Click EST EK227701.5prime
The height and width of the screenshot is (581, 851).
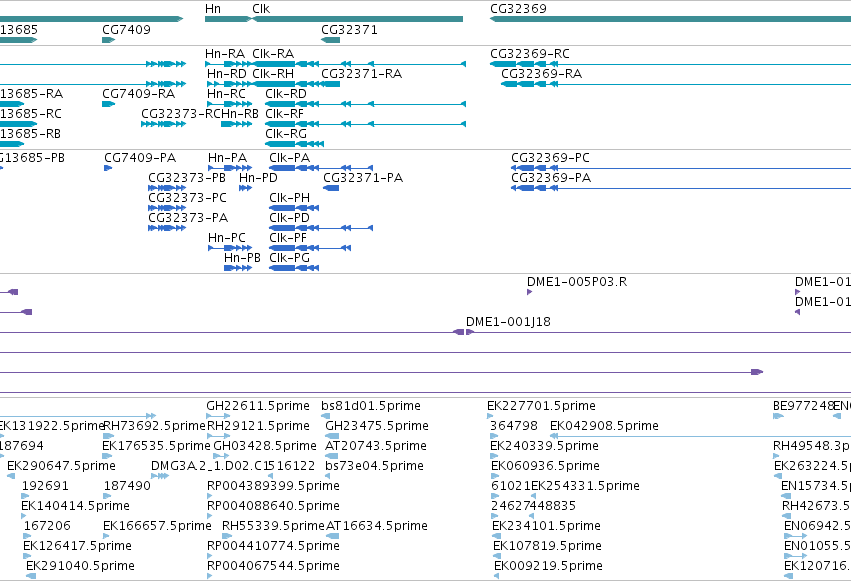click(x=541, y=406)
